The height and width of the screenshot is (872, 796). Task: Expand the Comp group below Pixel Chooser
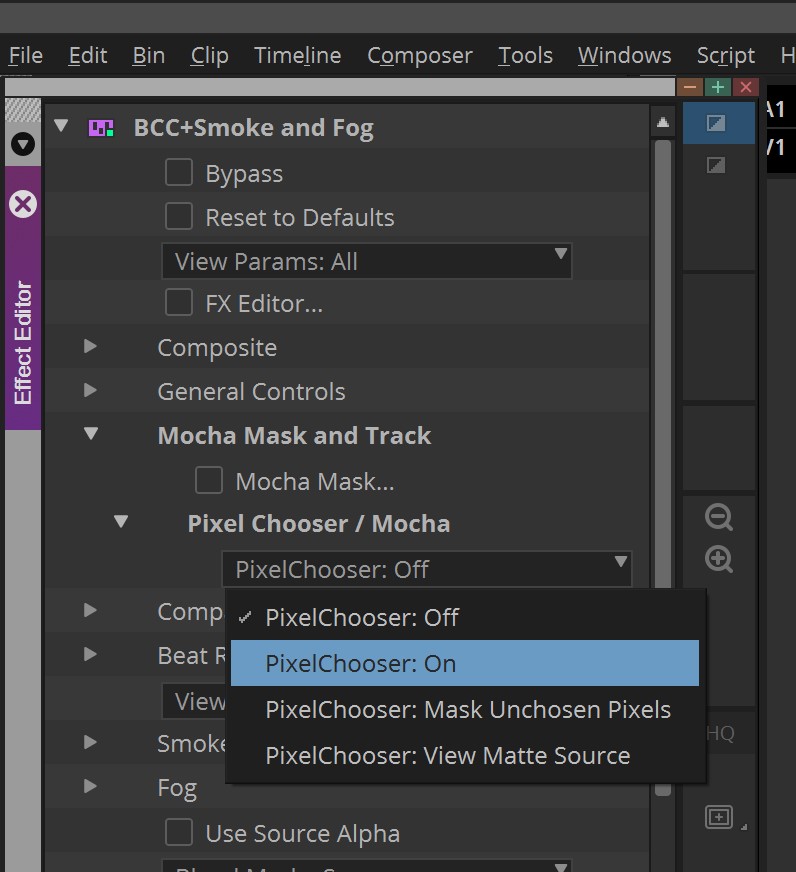90,610
